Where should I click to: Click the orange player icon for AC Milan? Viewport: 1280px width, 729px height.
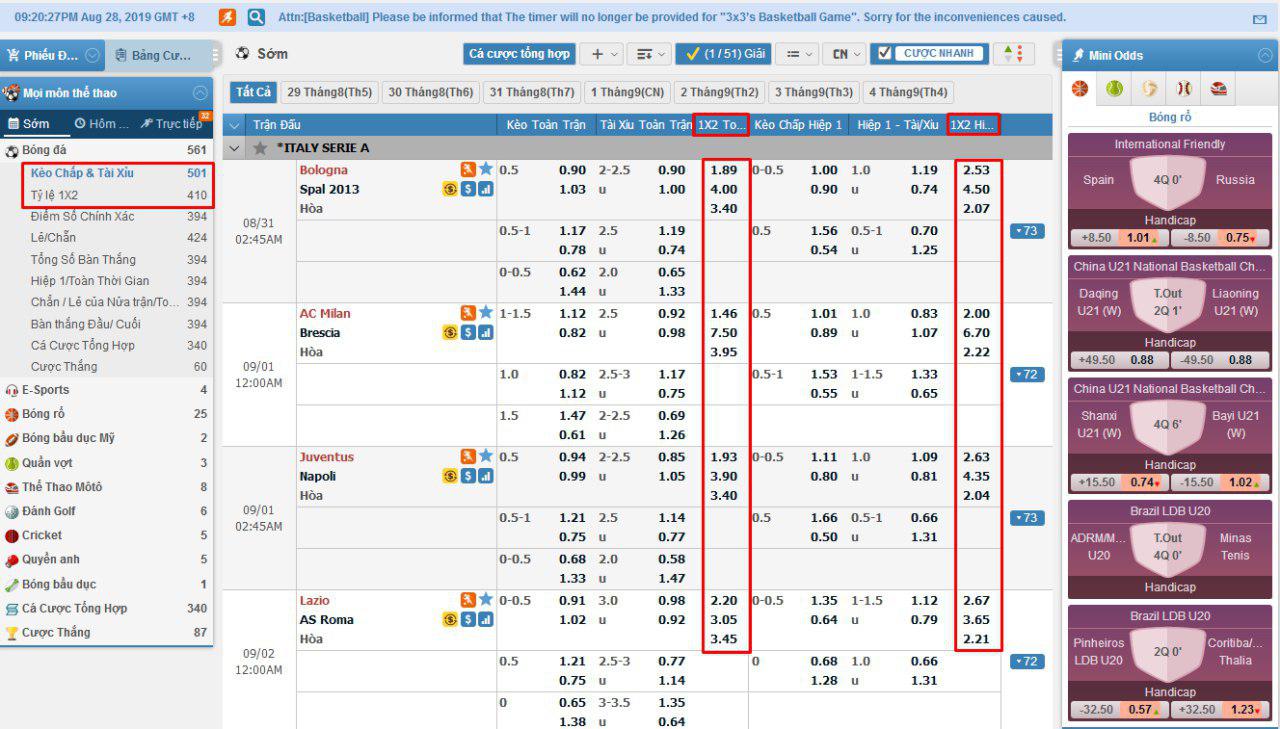tap(468, 313)
